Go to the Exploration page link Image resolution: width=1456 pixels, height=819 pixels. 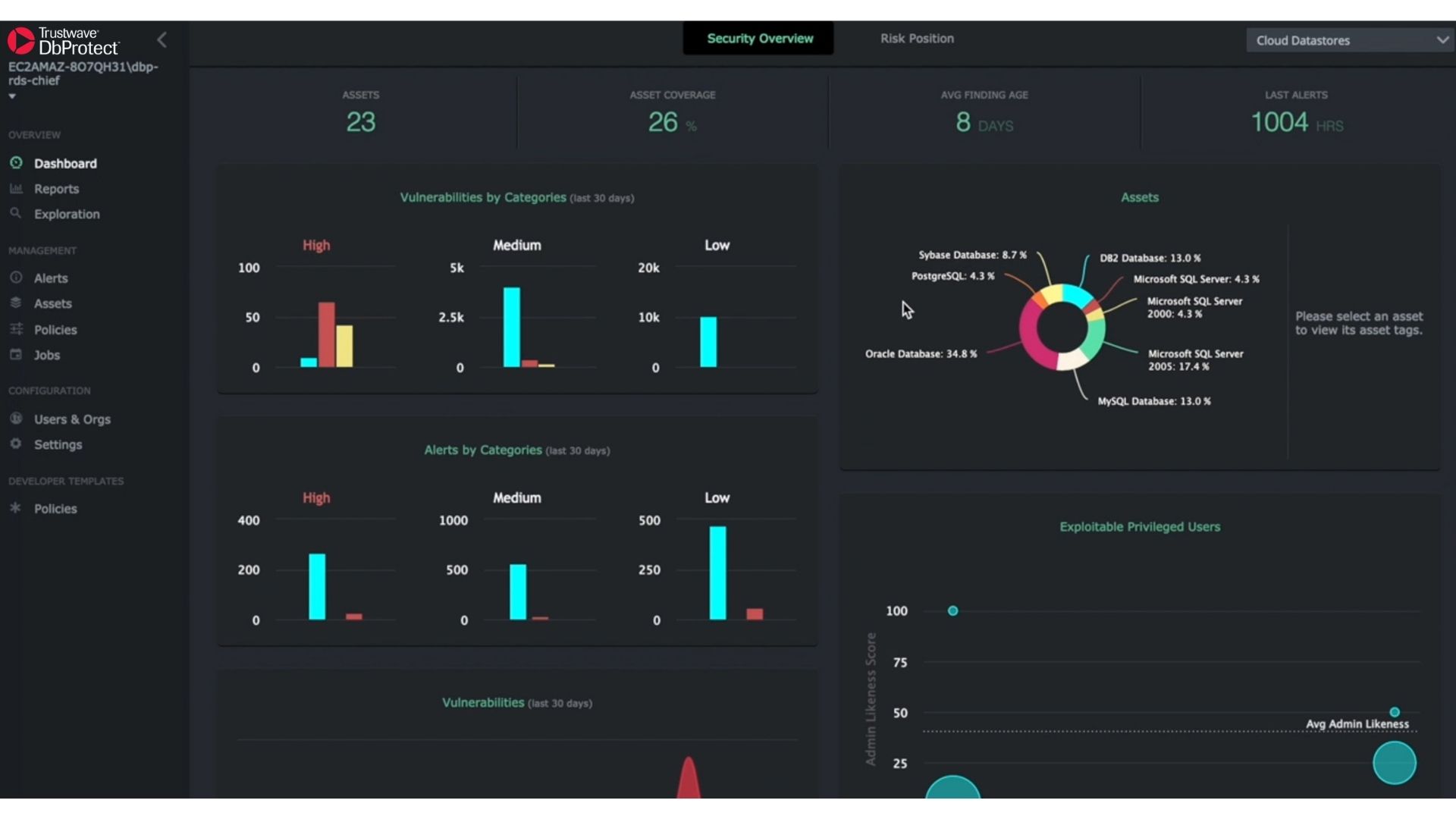point(67,214)
